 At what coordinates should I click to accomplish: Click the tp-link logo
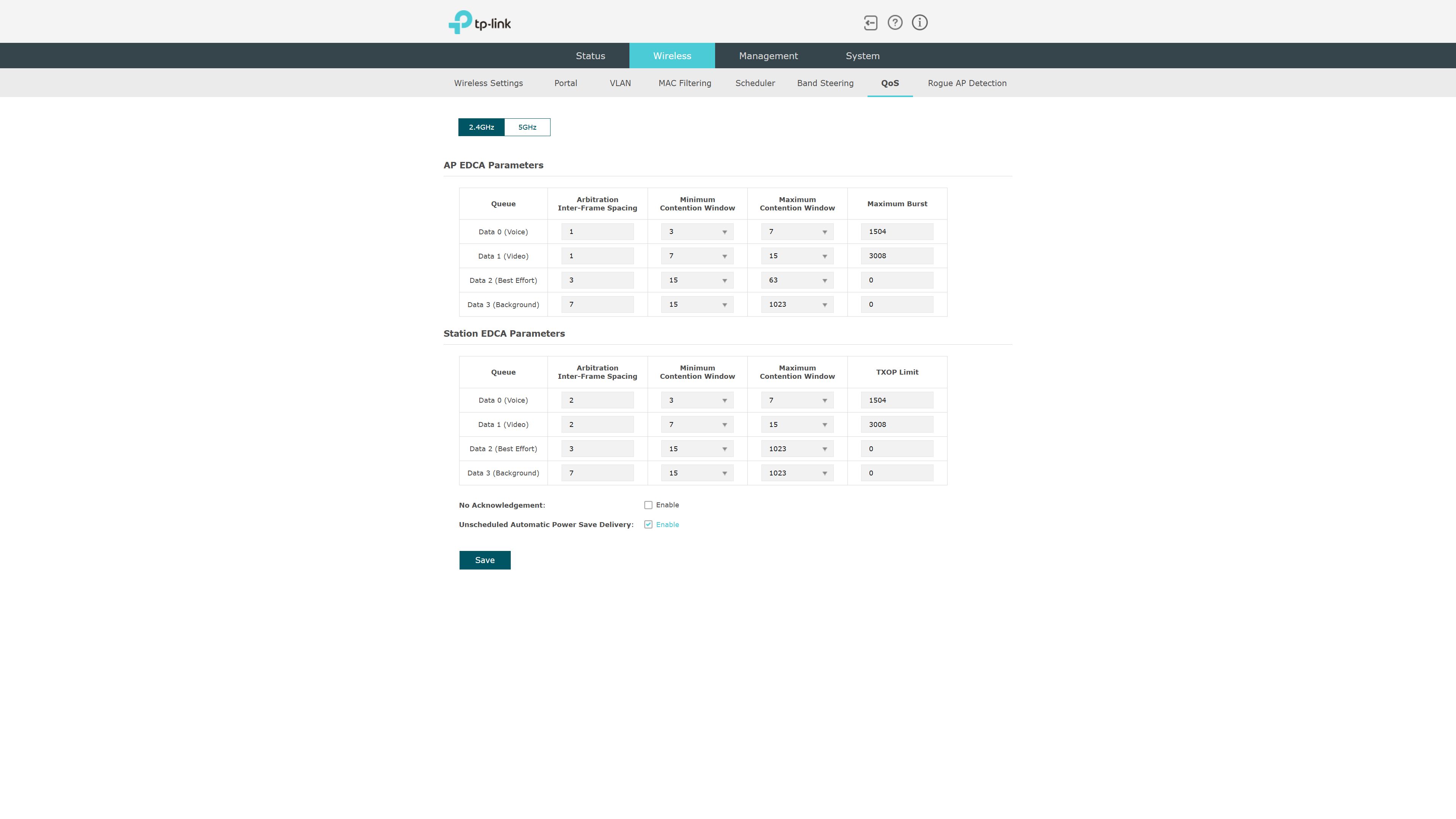tap(479, 23)
